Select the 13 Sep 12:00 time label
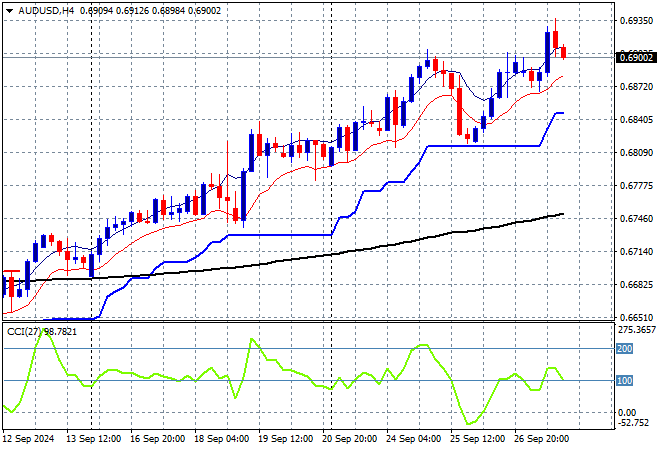This screenshot has height=450, width=660. [93, 439]
